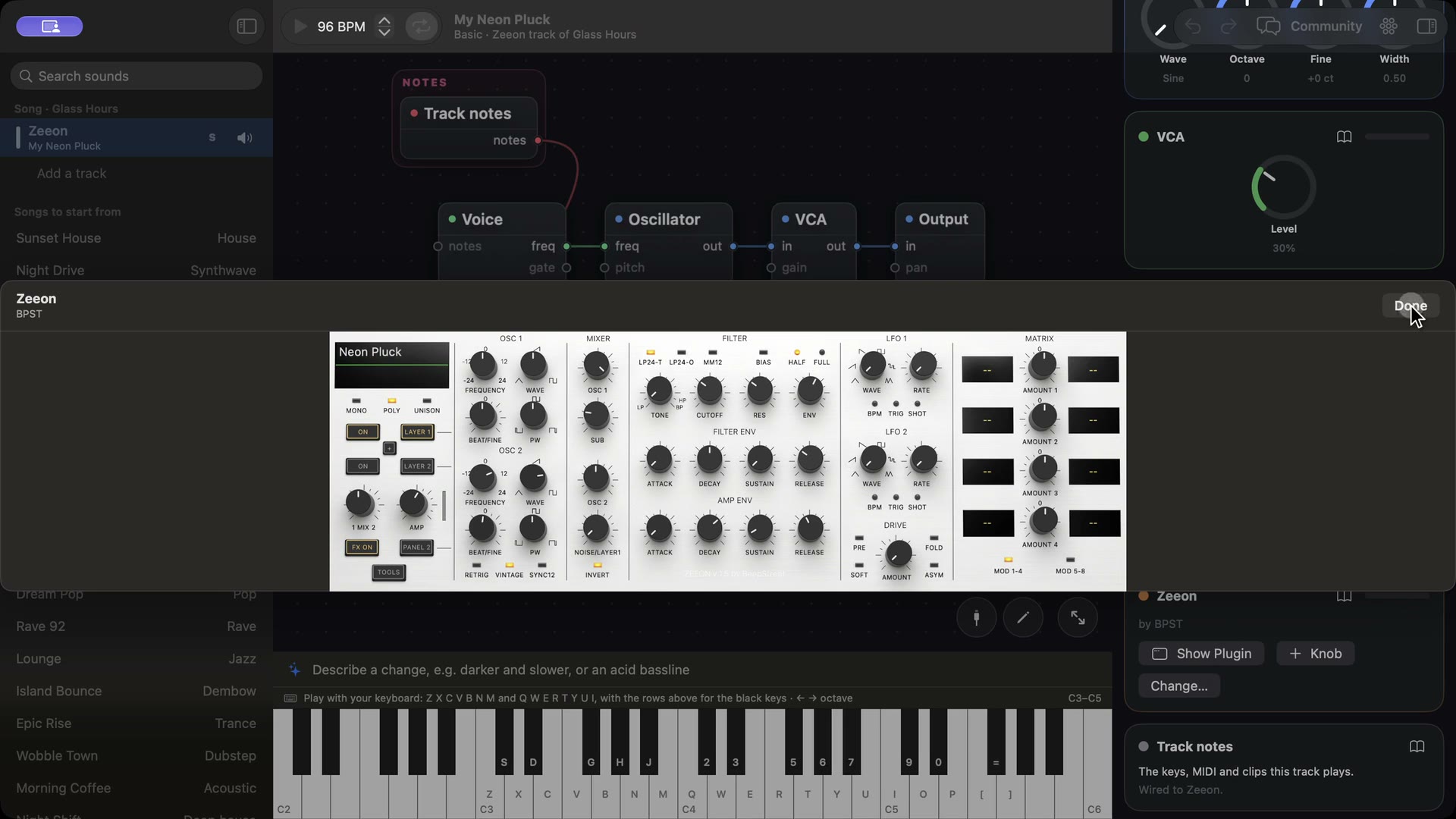This screenshot has height=819, width=1456.
Task: Click in the Search sounds field
Action: click(x=136, y=76)
